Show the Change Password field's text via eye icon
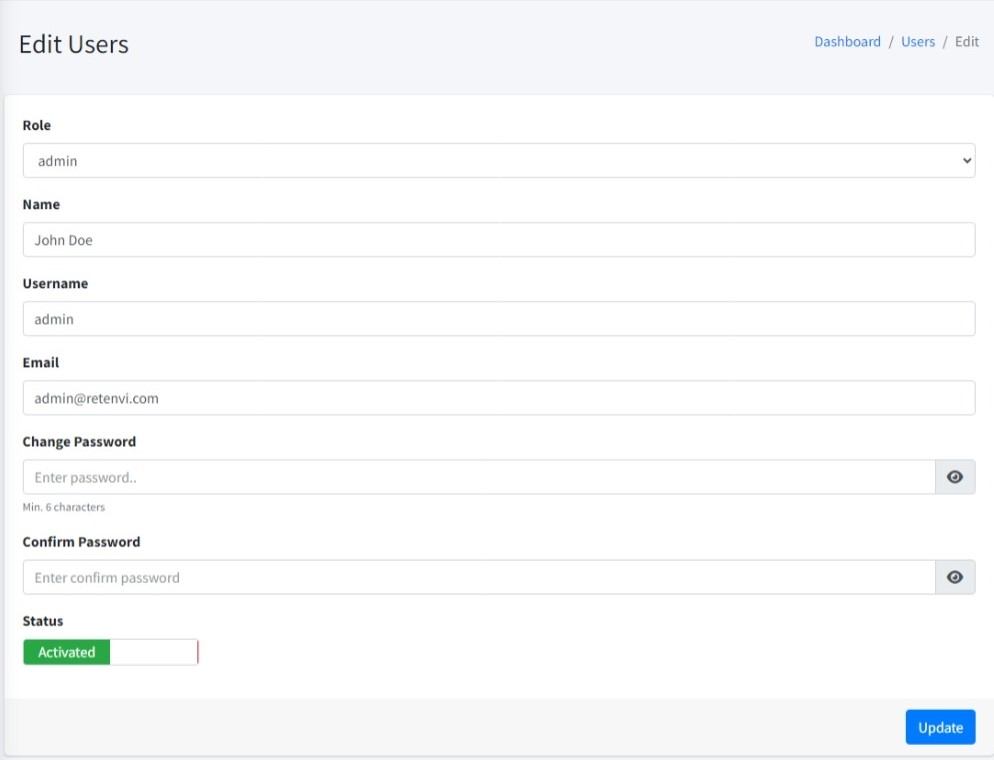 pos(954,477)
